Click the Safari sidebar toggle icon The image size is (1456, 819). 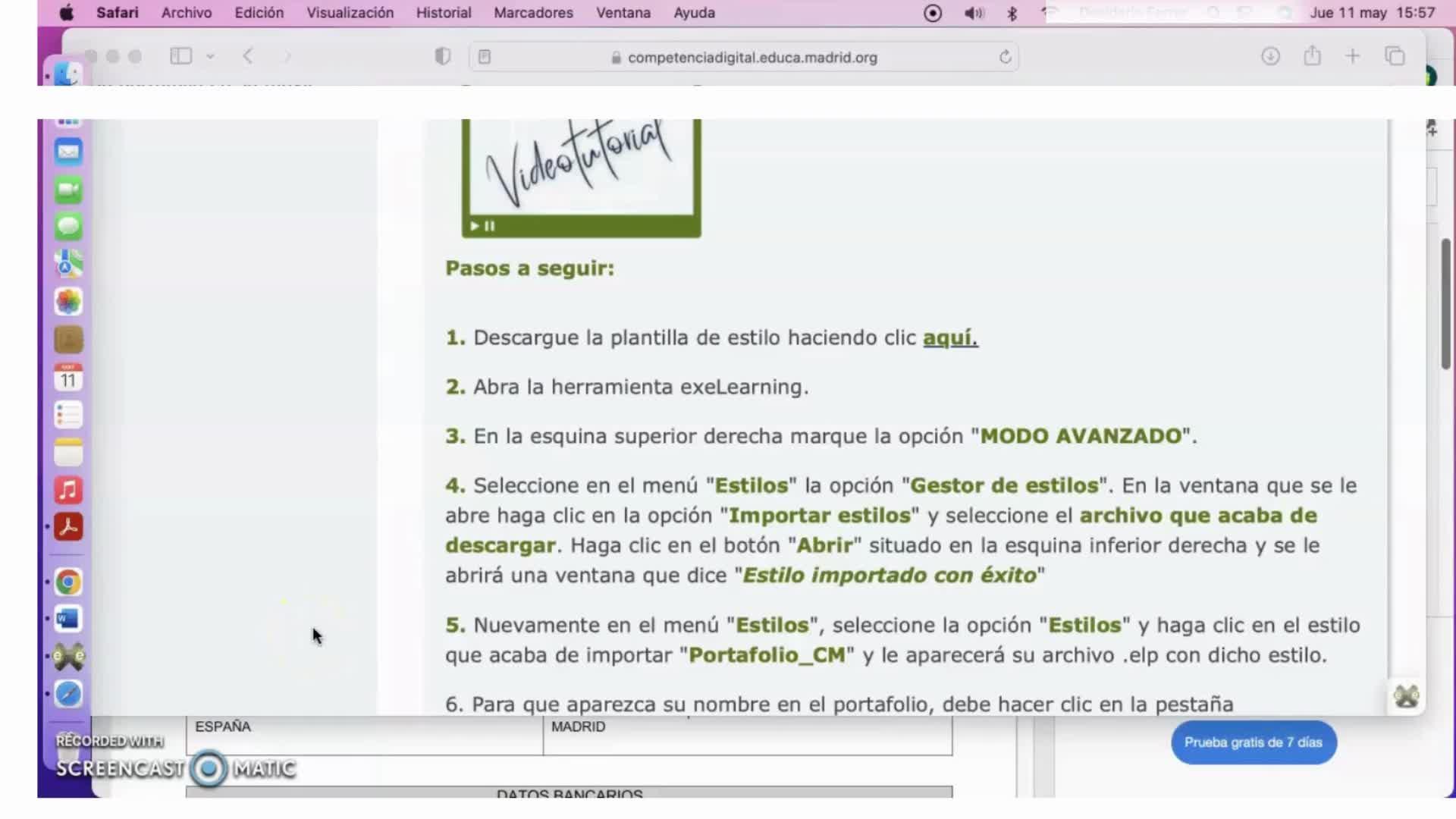click(x=180, y=56)
